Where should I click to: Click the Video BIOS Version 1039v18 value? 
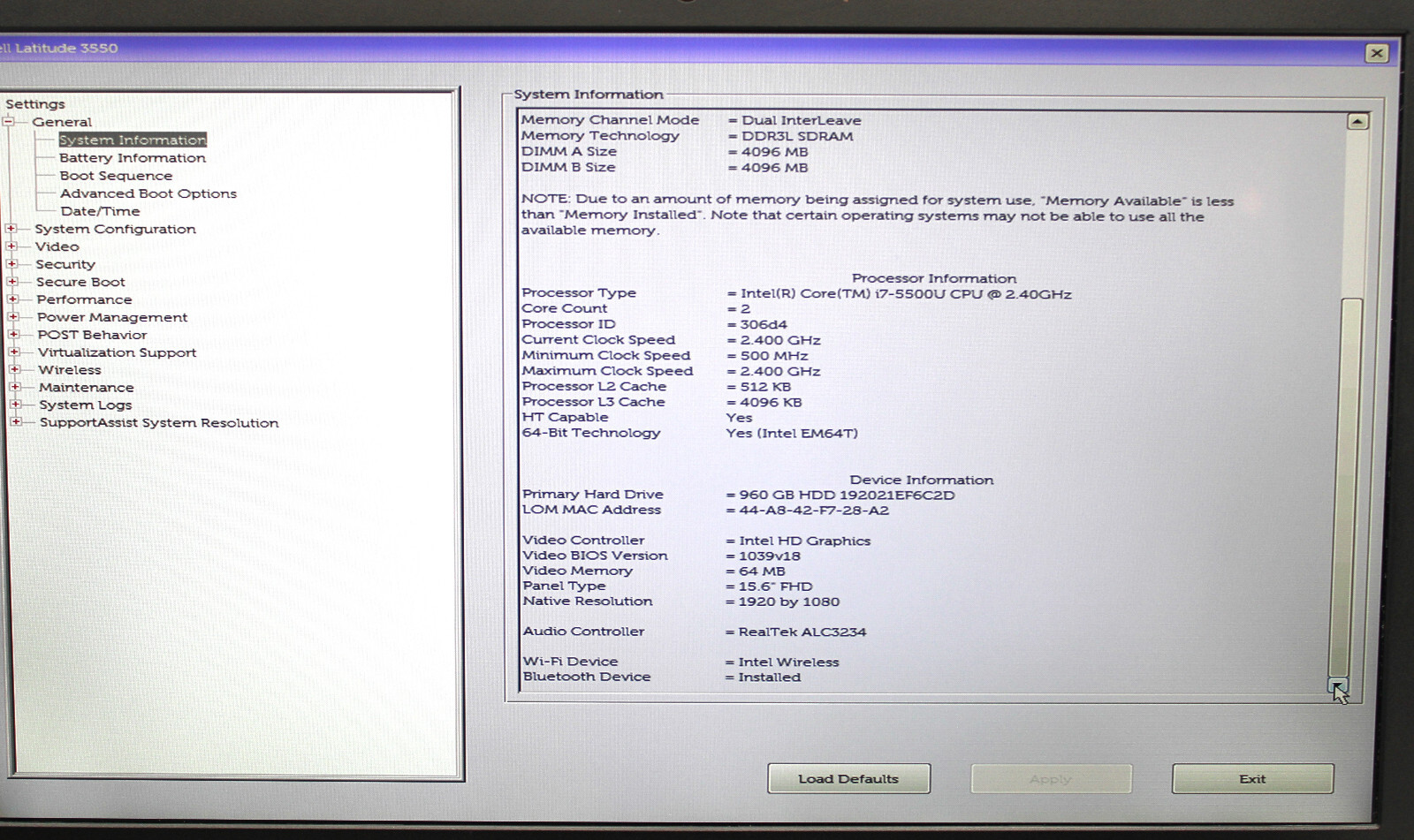(769, 556)
